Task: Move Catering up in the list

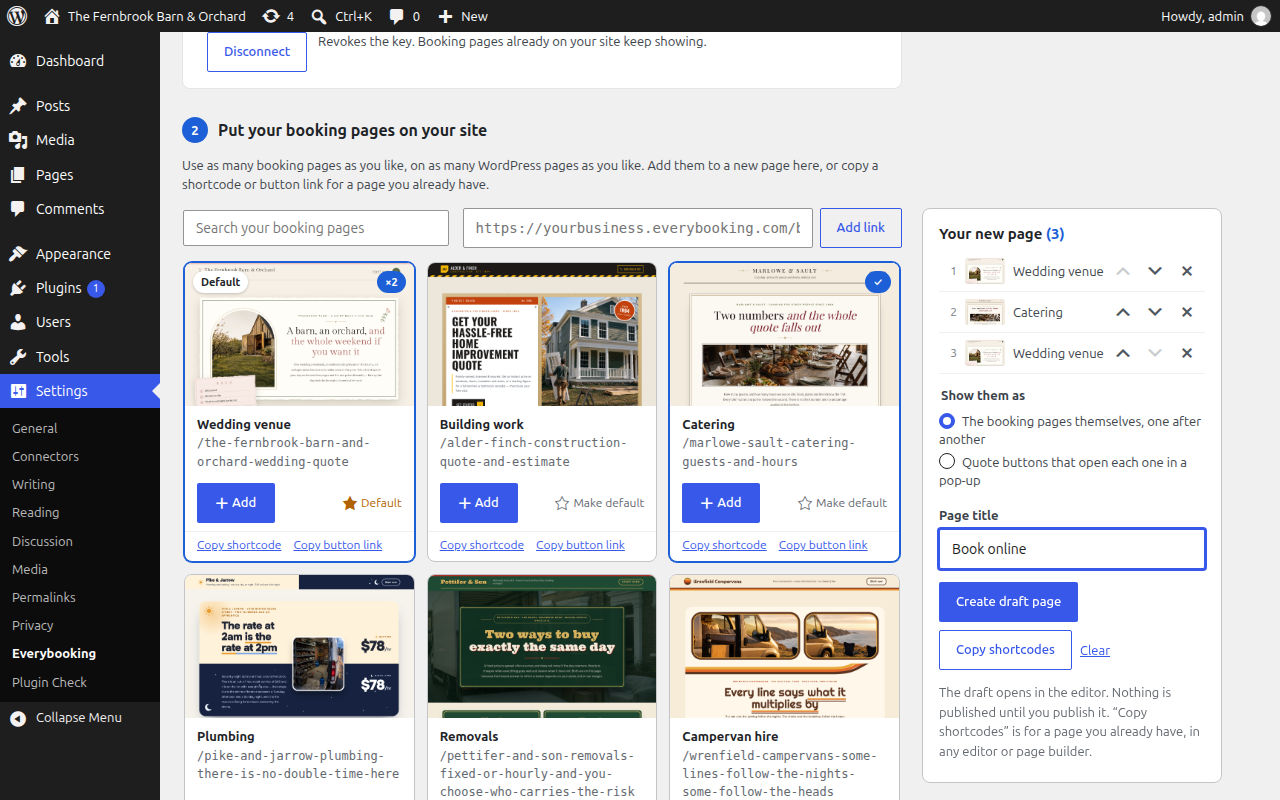Action: (x=1123, y=312)
